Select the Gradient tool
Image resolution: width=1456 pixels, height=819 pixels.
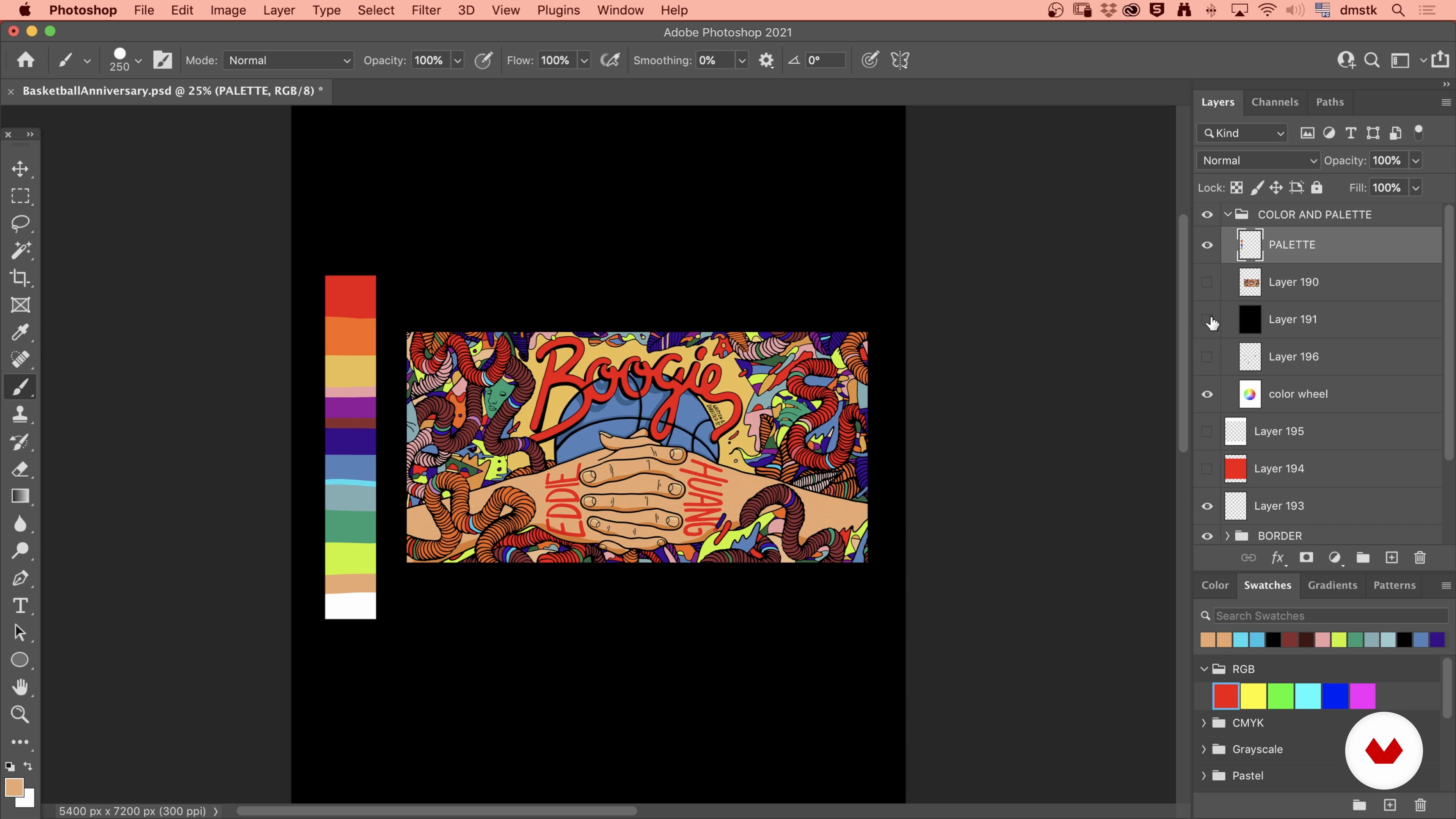point(20,496)
